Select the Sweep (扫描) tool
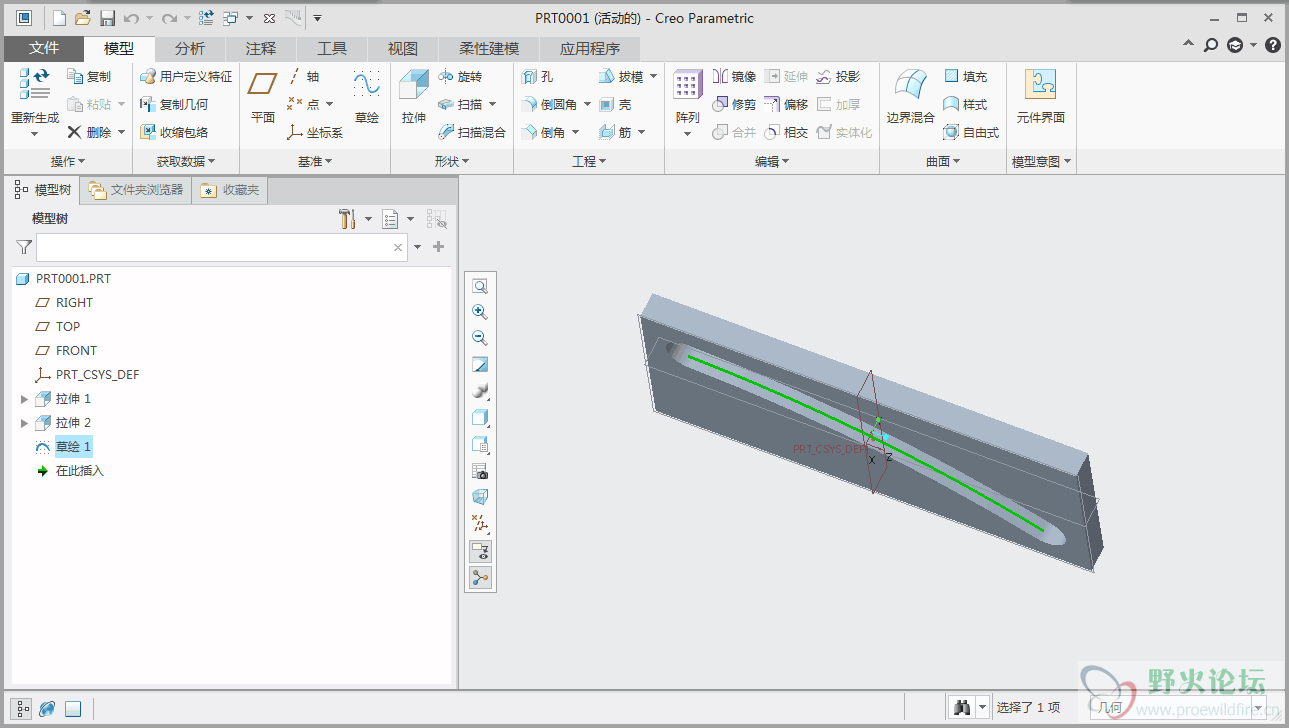1289x728 pixels. coord(460,104)
